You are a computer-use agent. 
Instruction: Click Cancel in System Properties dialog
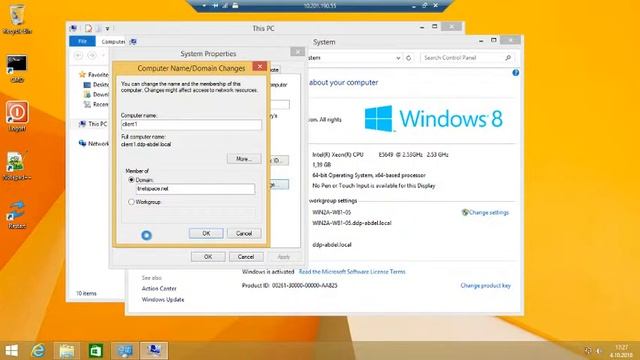coord(246,257)
